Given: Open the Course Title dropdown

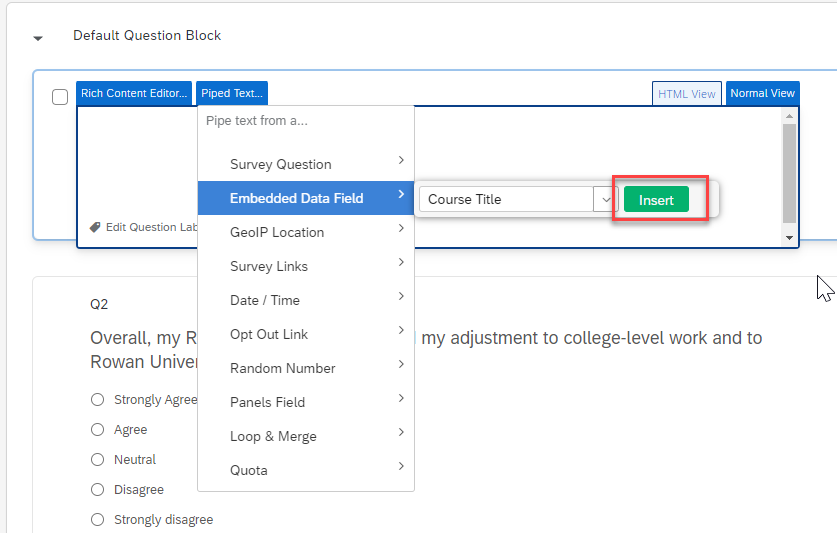Looking at the screenshot, I should 604,199.
